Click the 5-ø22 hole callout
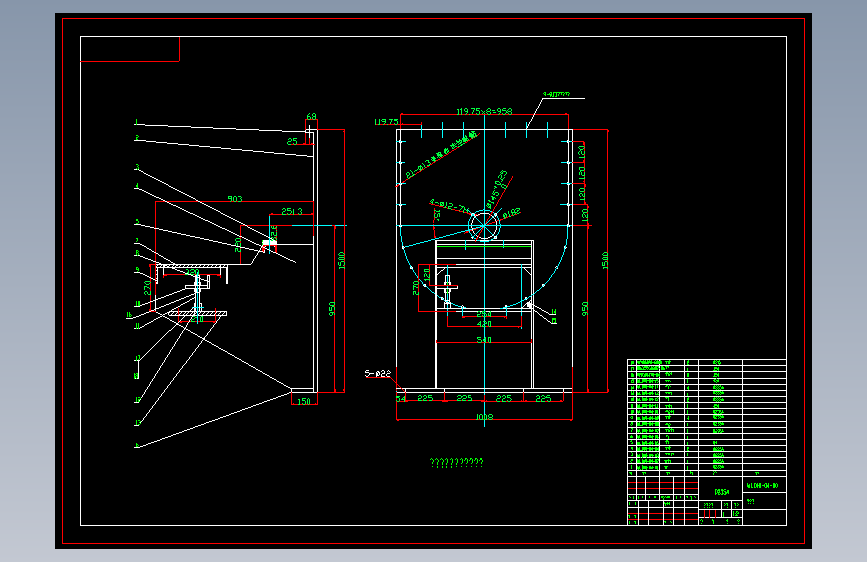This screenshot has height=562, width=867. [378, 373]
